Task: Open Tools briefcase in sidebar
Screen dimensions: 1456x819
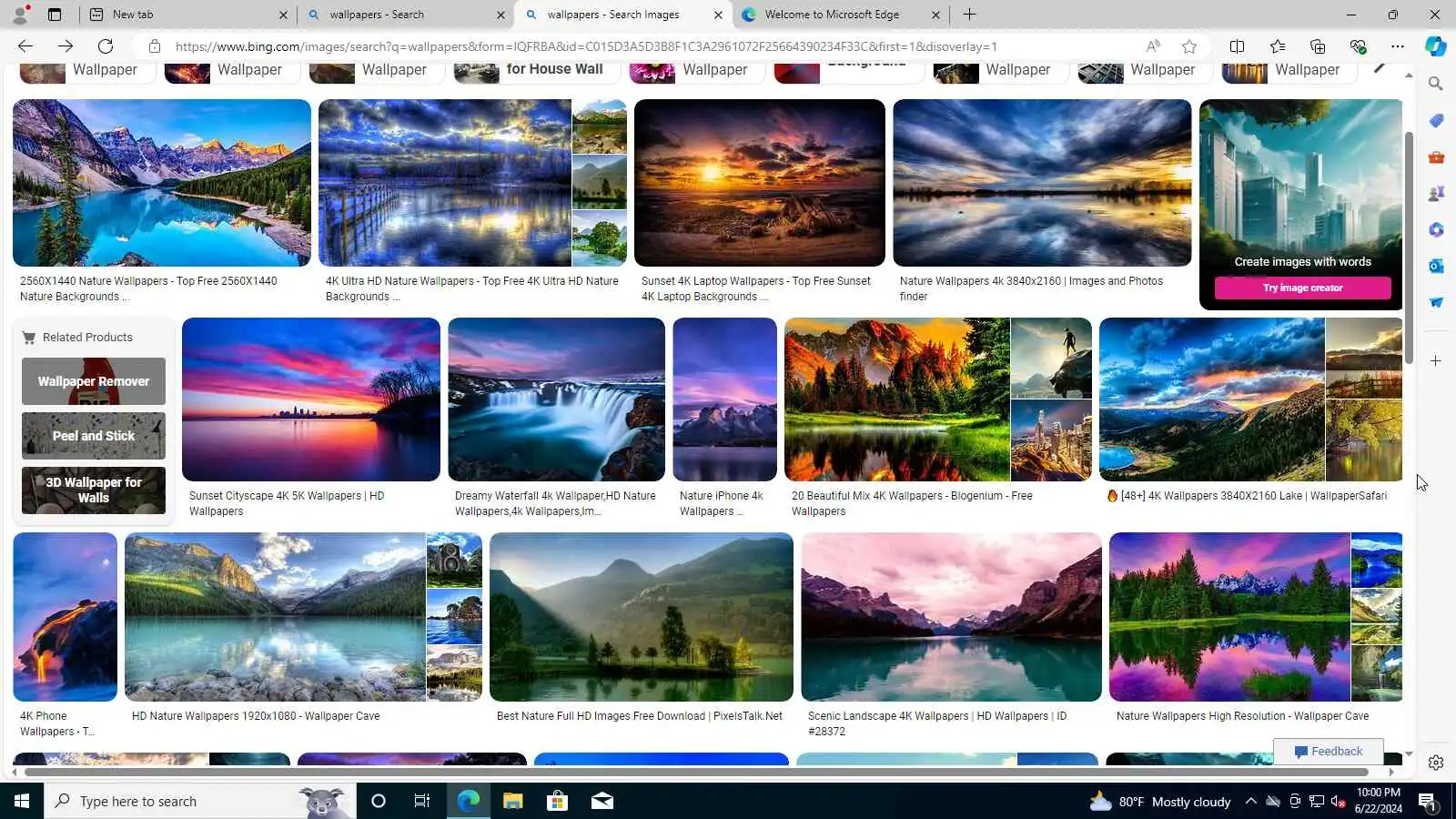Action: [x=1436, y=157]
